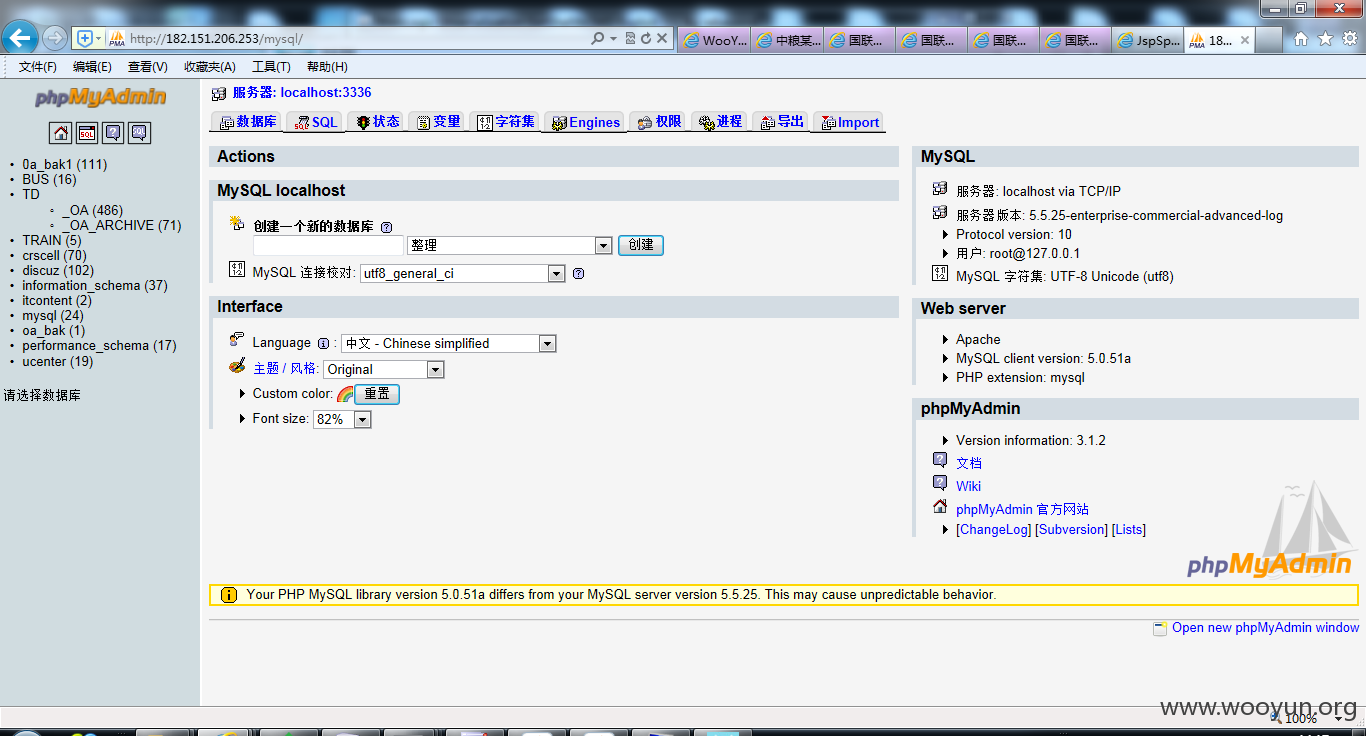This screenshot has height=736, width=1366.
Task: Open the utf8_general_ci connection collation dropdown
Action: [463, 273]
